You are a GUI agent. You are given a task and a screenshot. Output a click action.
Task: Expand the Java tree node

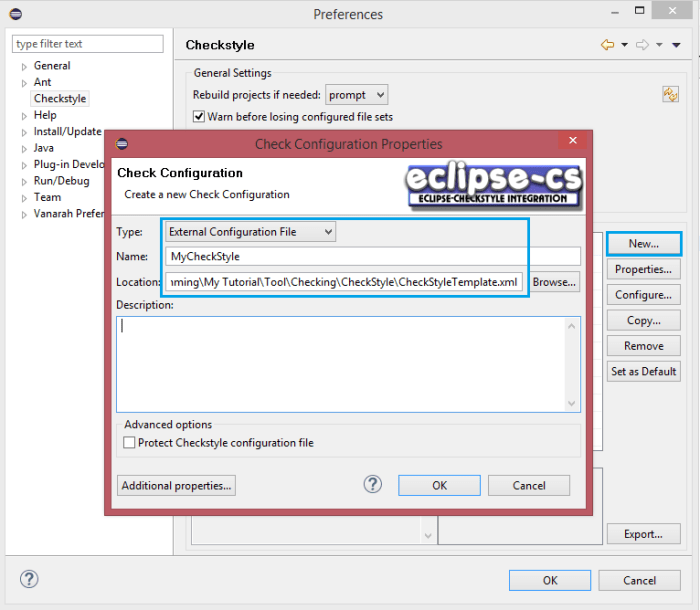coord(24,149)
